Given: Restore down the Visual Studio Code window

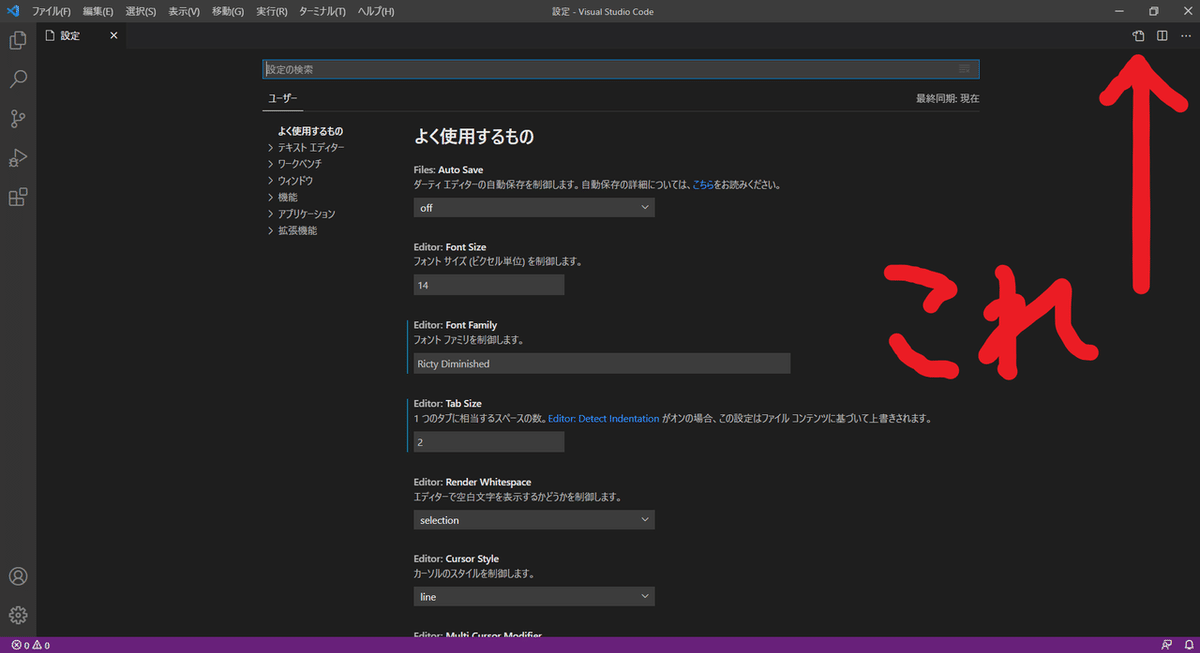Looking at the screenshot, I should pos(1153,11).
